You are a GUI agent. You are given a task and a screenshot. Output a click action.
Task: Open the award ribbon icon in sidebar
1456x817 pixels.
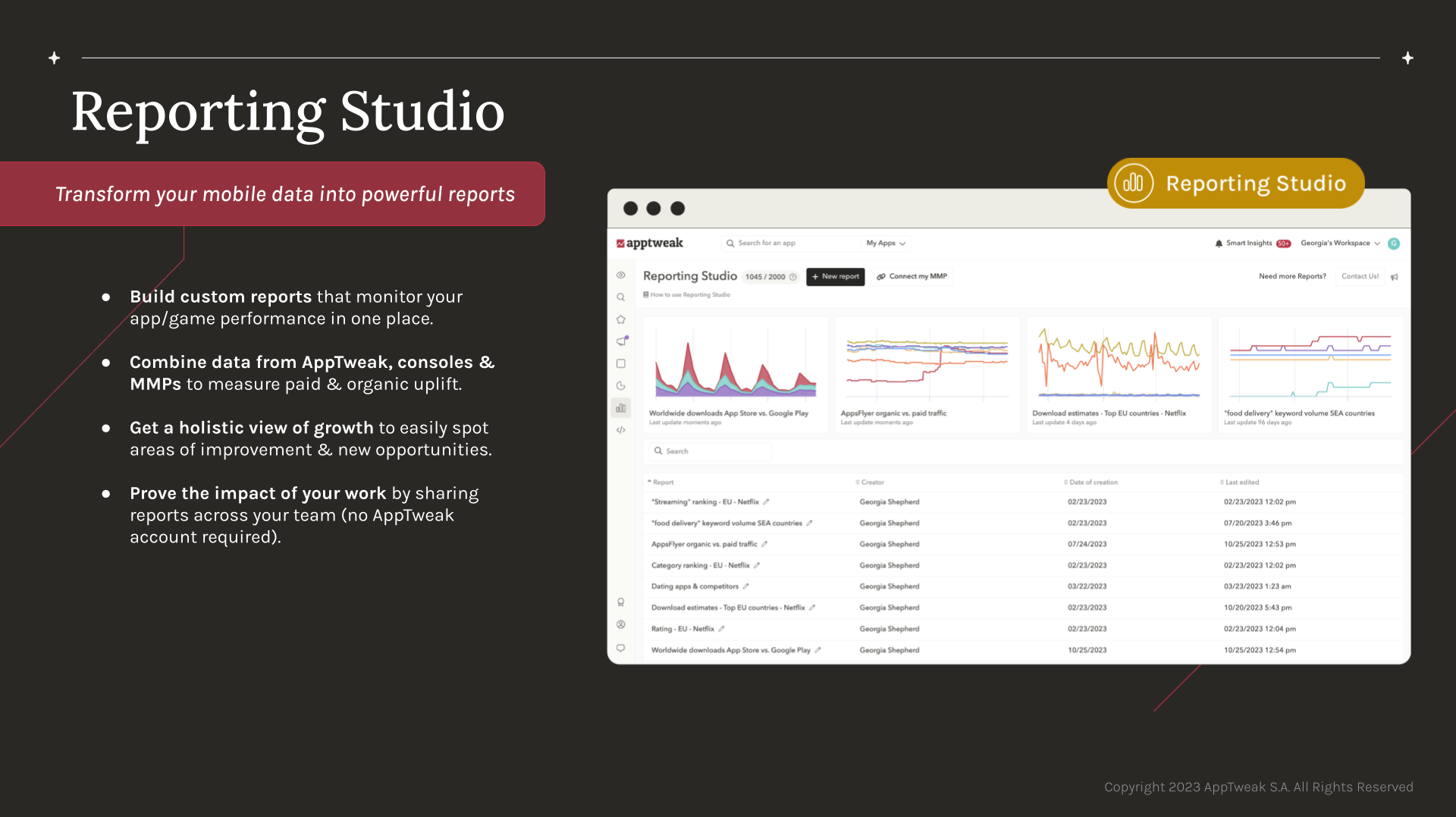point(621,602)
